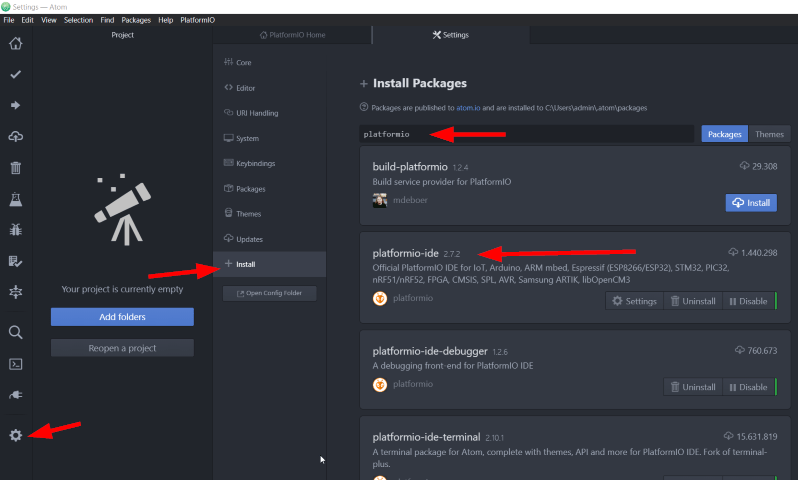The height and width of the screenshot is (480, 798).
Task: Click platformio author name on platformio-ide card
Action: pyautogui.click(x=413, y=298)
